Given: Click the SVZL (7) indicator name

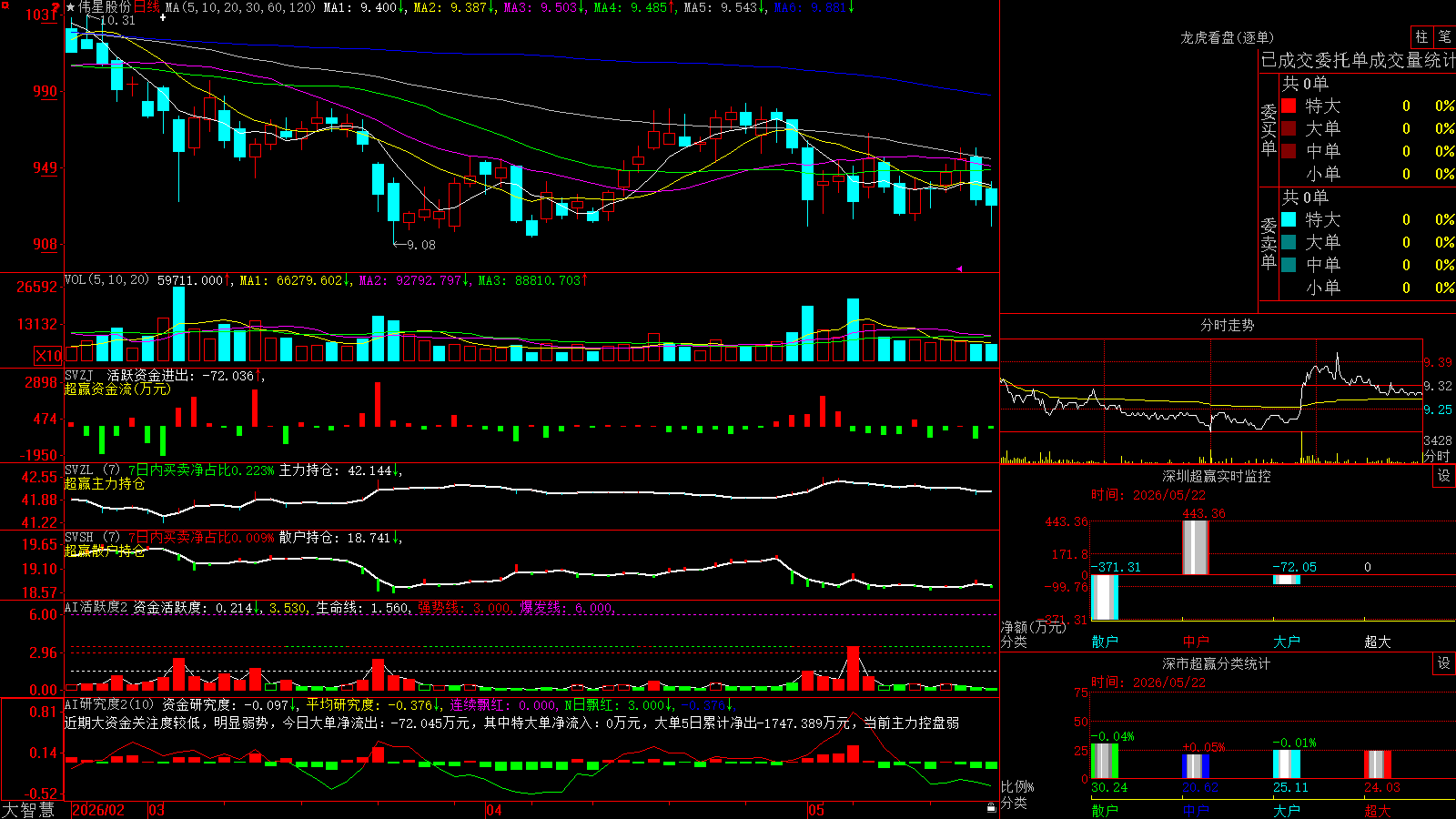Looking at the screenshot, I should click(x=92, y=470).
